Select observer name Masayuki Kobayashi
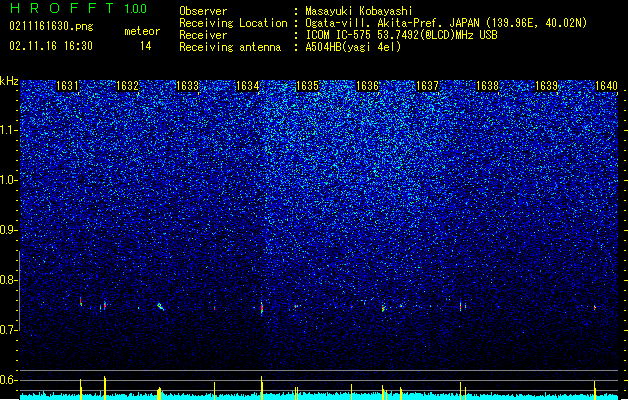Viewport: 629px width, 400px height. [x=359, y=11]
